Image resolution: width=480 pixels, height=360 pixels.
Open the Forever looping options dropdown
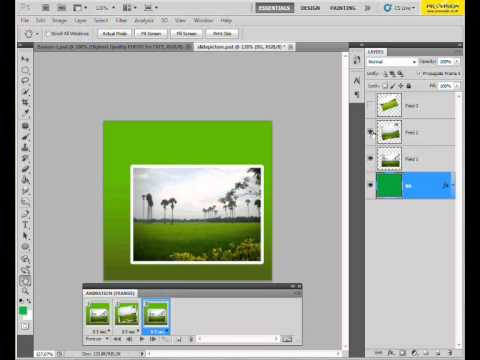point(97,339)
